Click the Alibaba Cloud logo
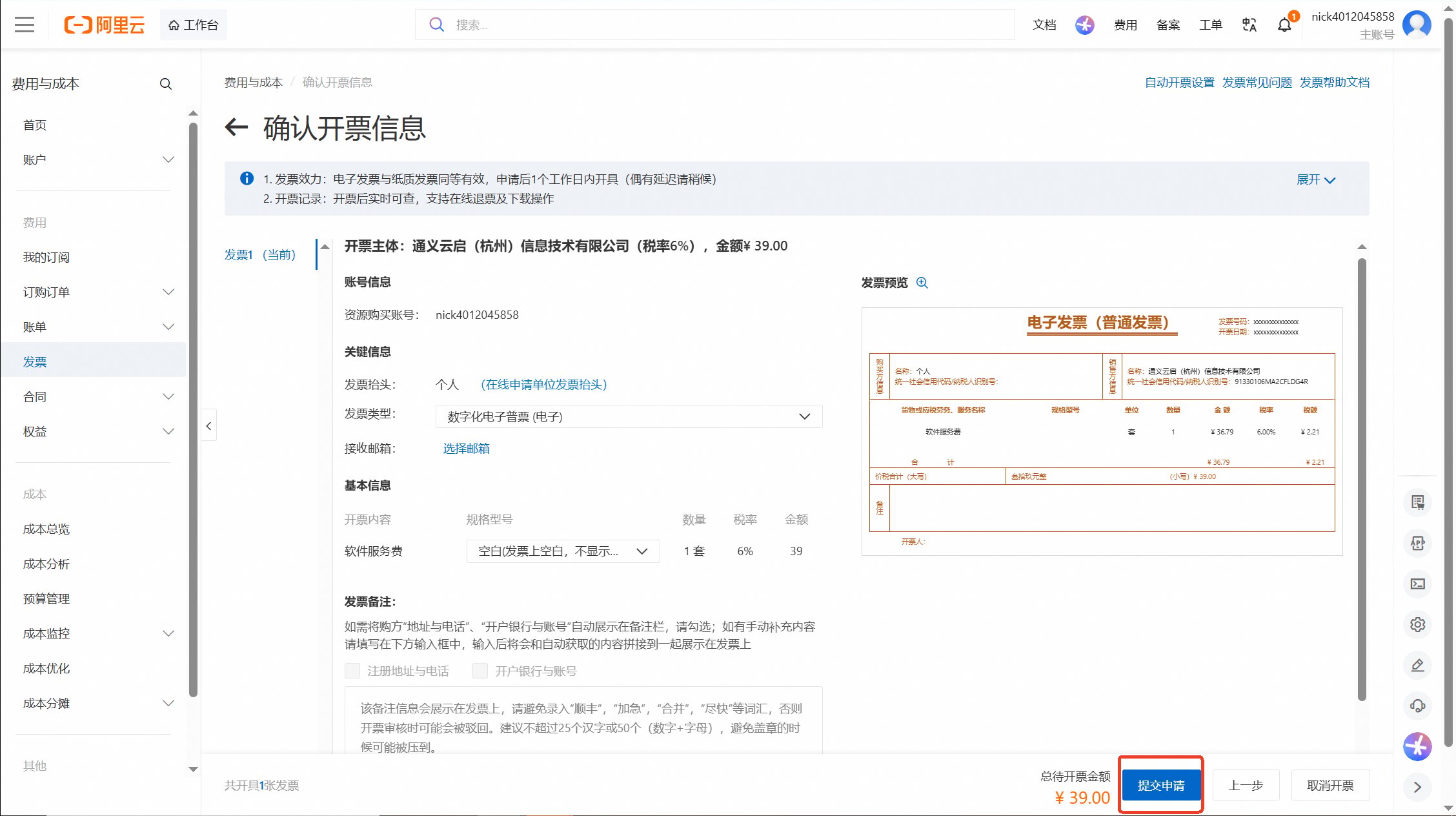 pyautogui.click(x=104, y=25)
